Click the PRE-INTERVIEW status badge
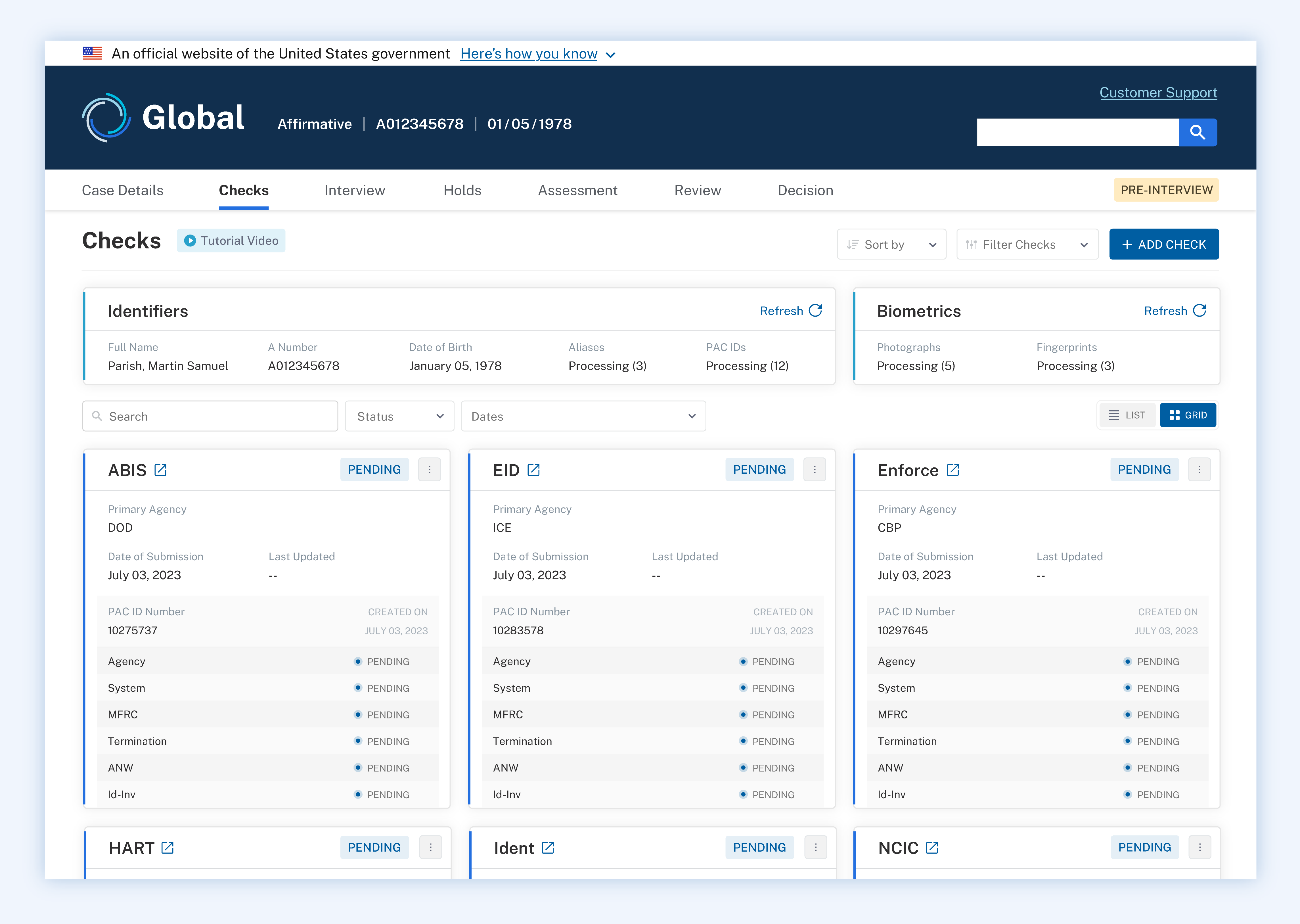The image size is (1300, 924). pos(1166,190)
